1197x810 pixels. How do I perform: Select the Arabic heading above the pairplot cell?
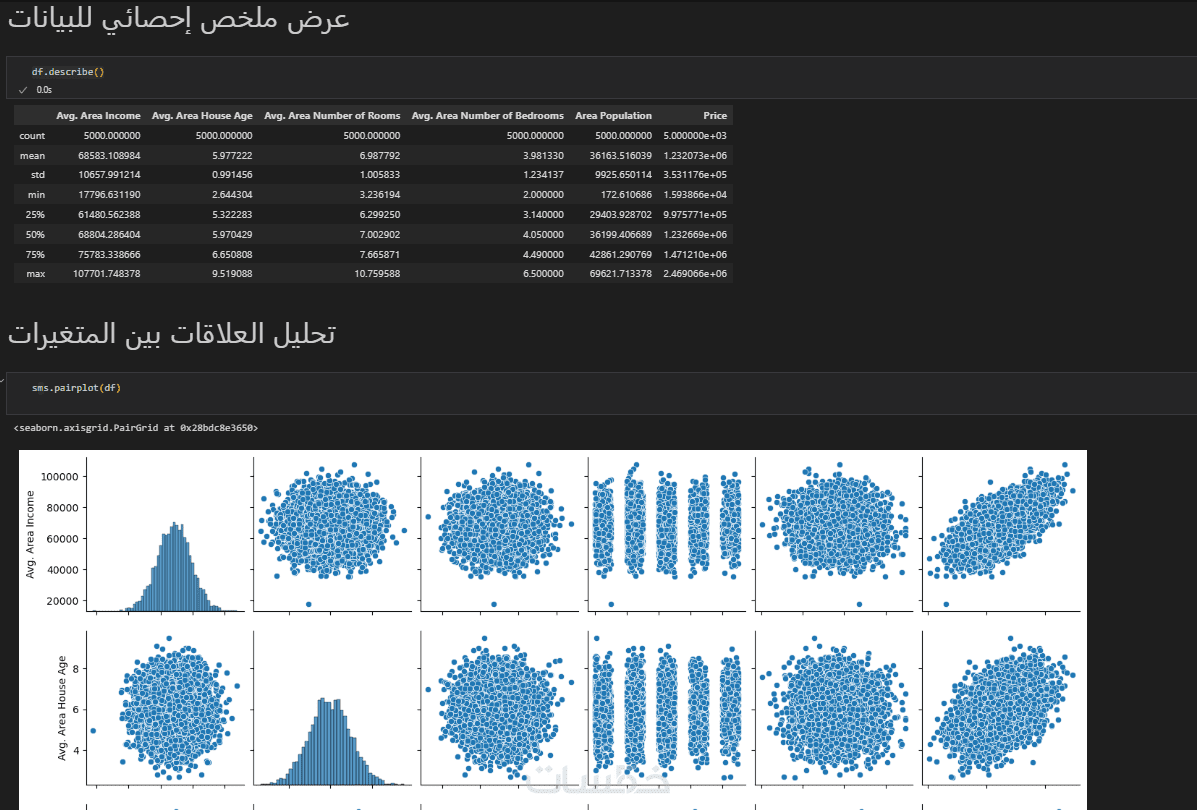[x=172, y=334]
